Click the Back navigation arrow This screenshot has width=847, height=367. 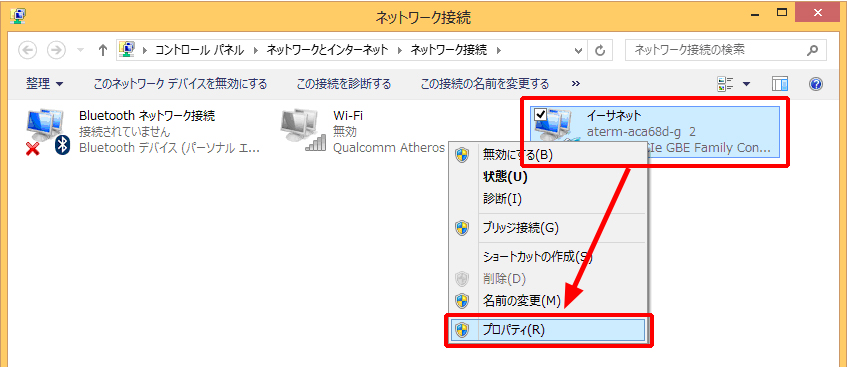[28, 50]
